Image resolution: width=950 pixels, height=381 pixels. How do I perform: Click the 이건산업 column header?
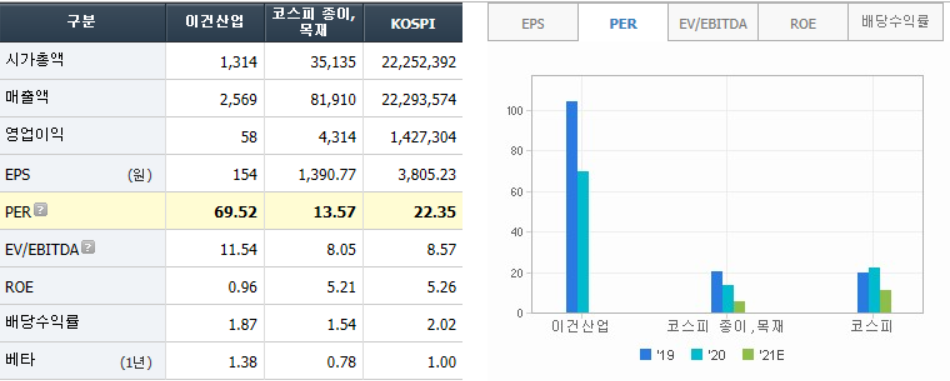pyautogui.click(x=215, y=21)
